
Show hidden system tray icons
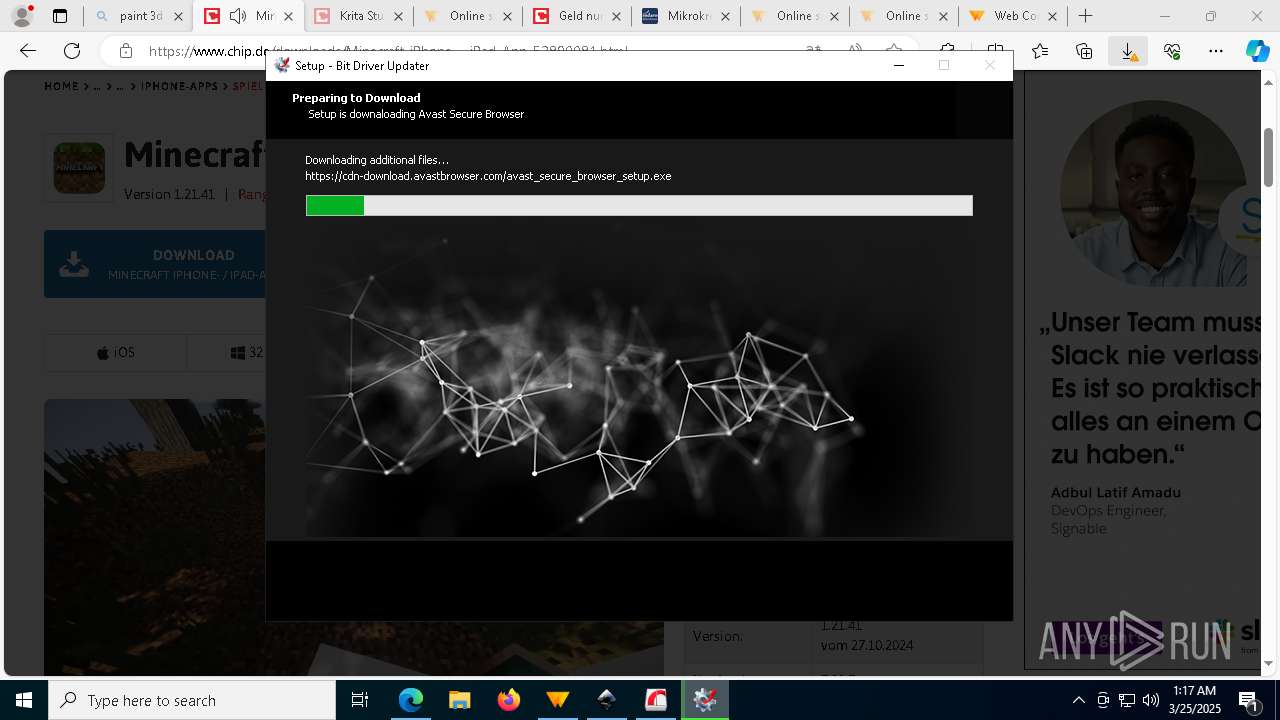pos(1078,700)
